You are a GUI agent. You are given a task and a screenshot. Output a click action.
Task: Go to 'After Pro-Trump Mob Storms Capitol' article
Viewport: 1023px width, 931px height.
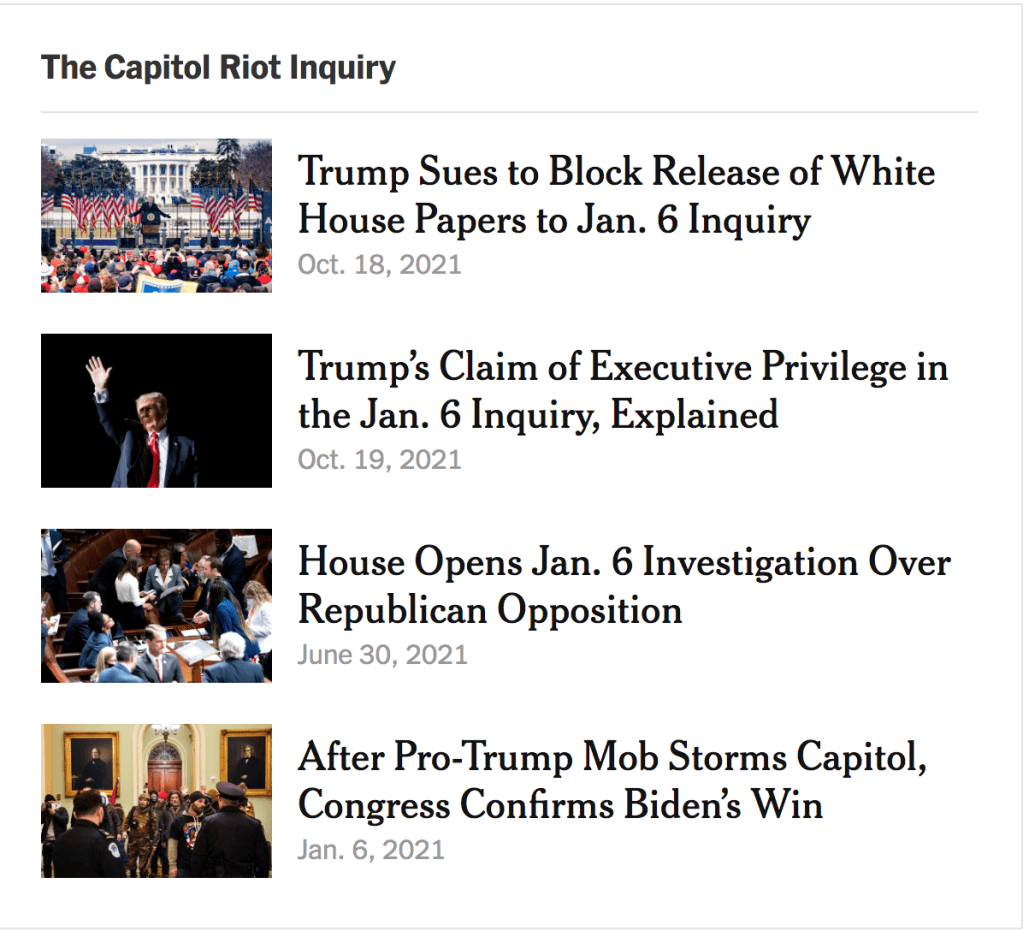click(x=612, y=757)
